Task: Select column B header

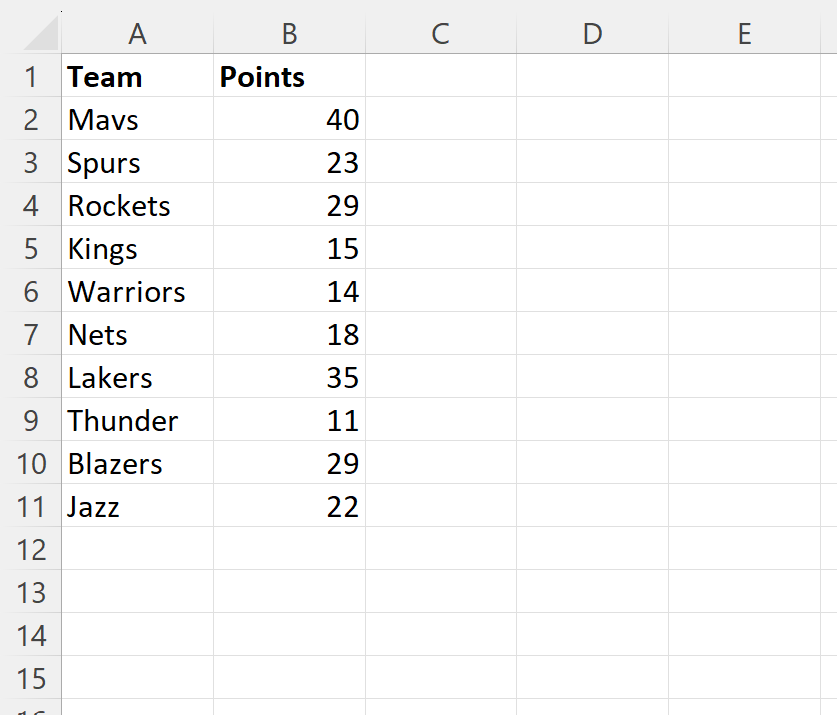Action: coord(289,34)
